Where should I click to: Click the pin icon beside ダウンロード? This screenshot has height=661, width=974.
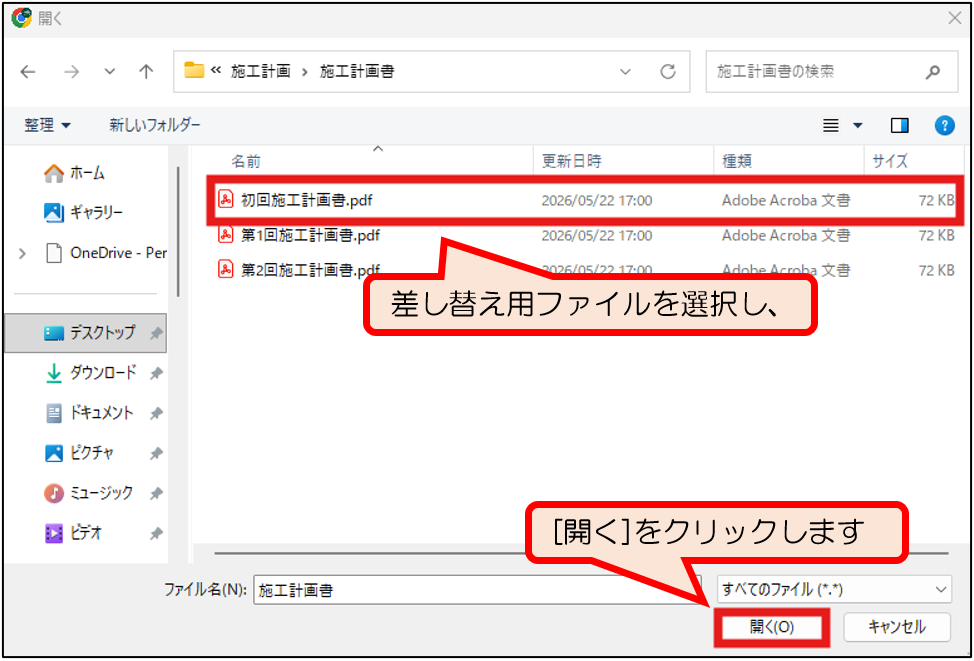coord(156,373)
